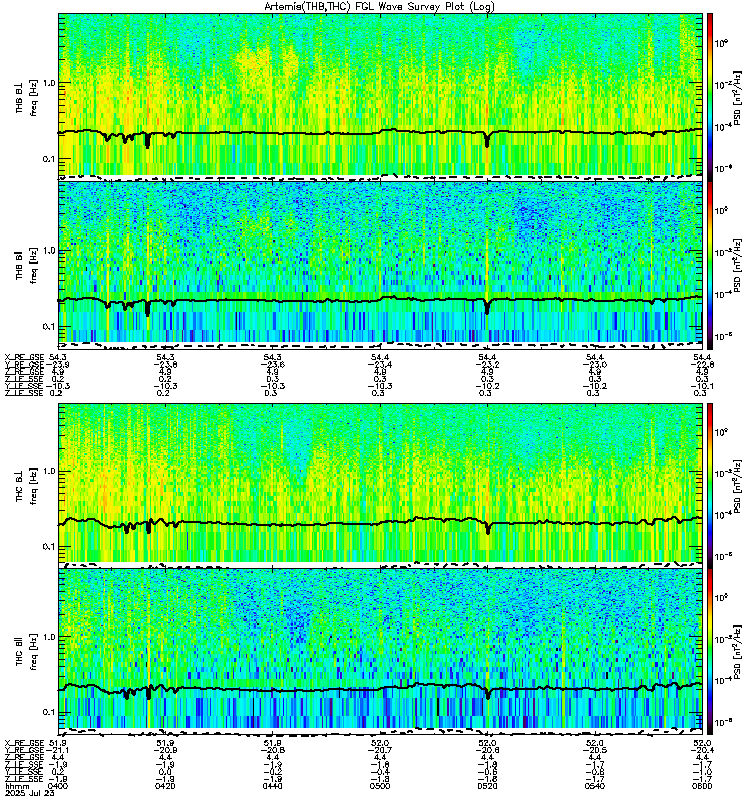
Task: Click the PSD [nT²/Hz] label of THB B∥ color bar
Action: click(x=738, y=265)
